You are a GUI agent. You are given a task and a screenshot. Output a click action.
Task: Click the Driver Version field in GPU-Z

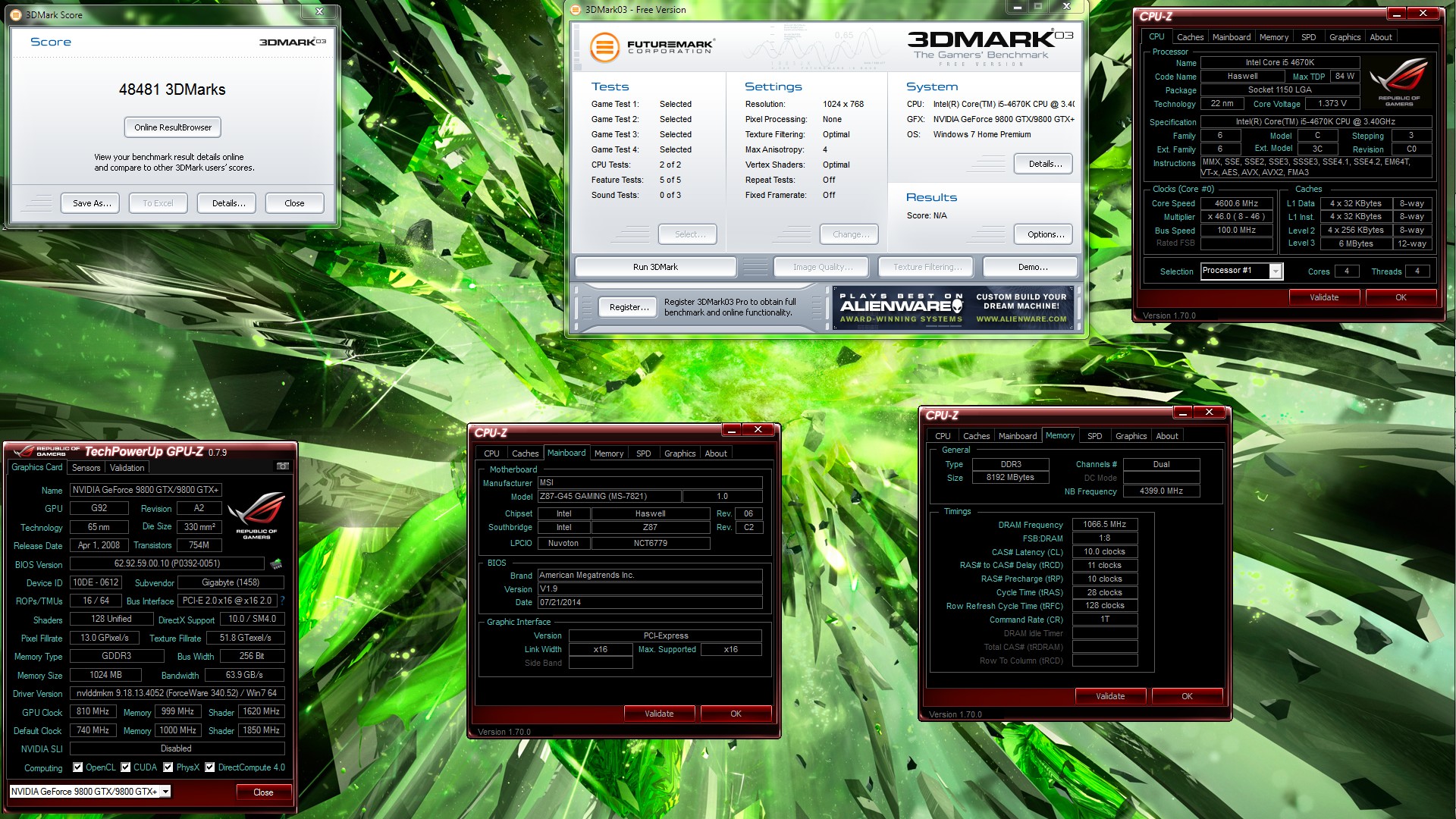(177, 693)
